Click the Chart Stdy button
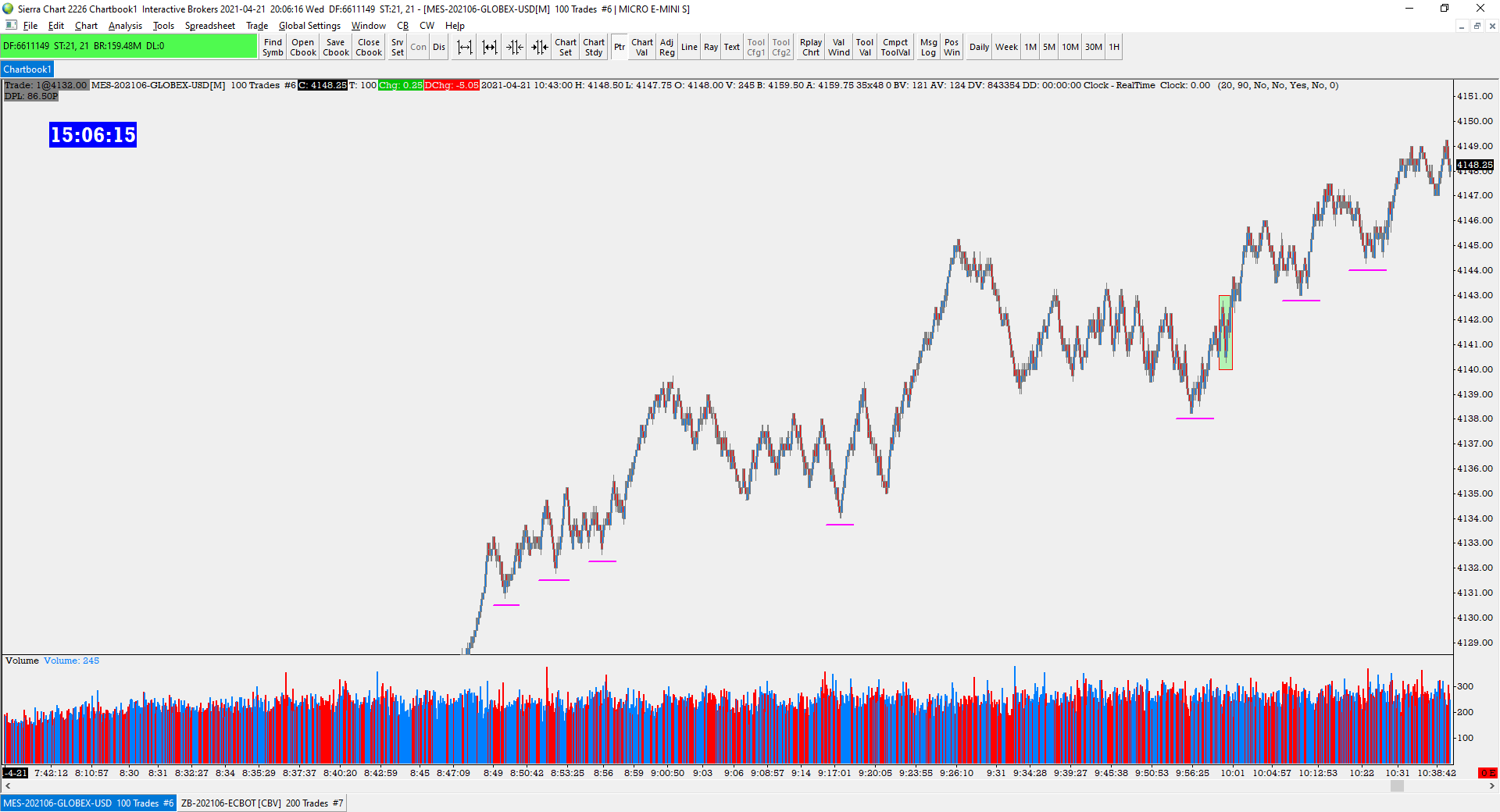This screenshot has height=812, width=1500. click(x=594, y=47)
